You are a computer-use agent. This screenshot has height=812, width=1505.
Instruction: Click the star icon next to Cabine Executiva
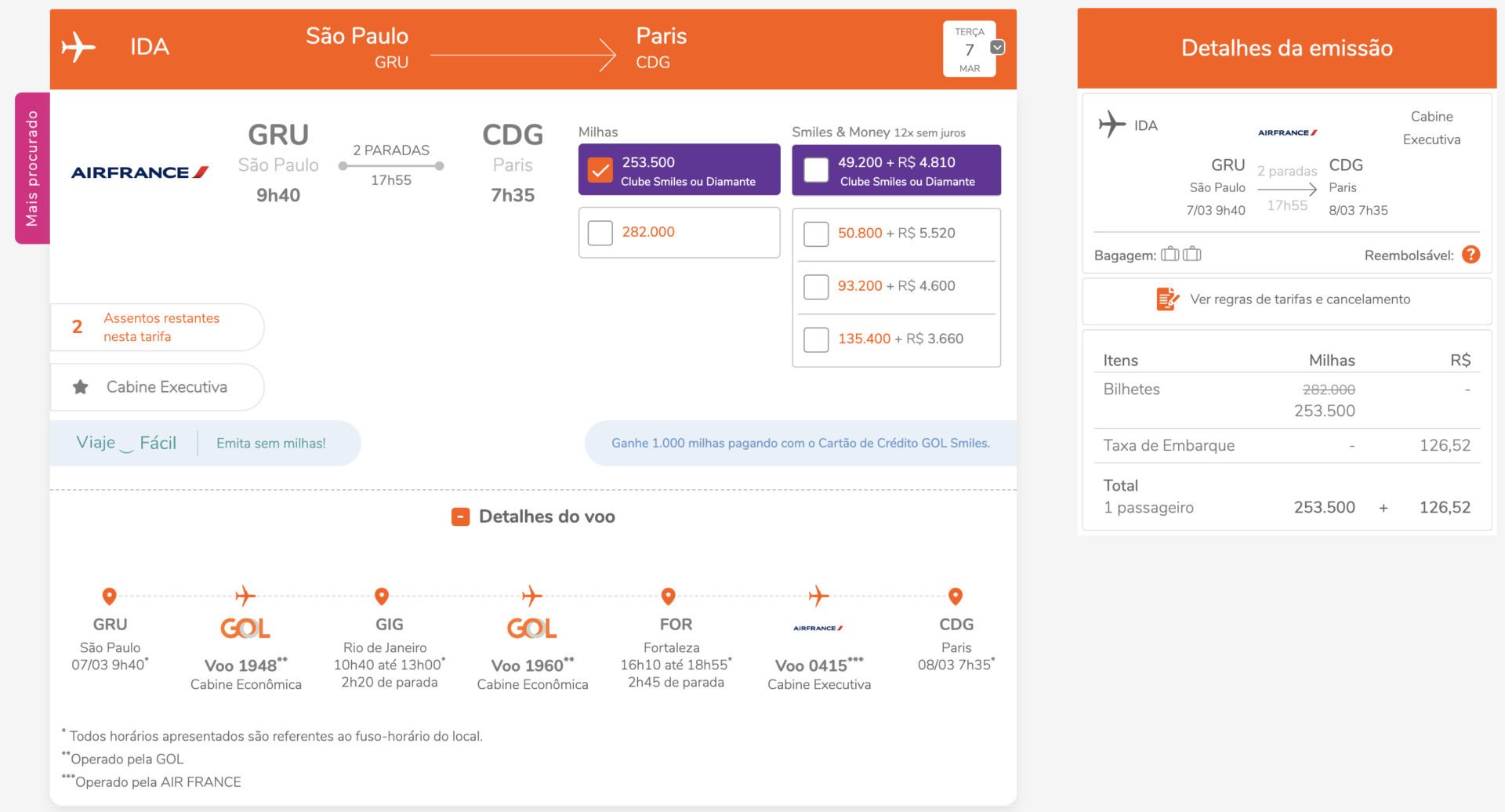pyautogui.click(x=80, y=387)
